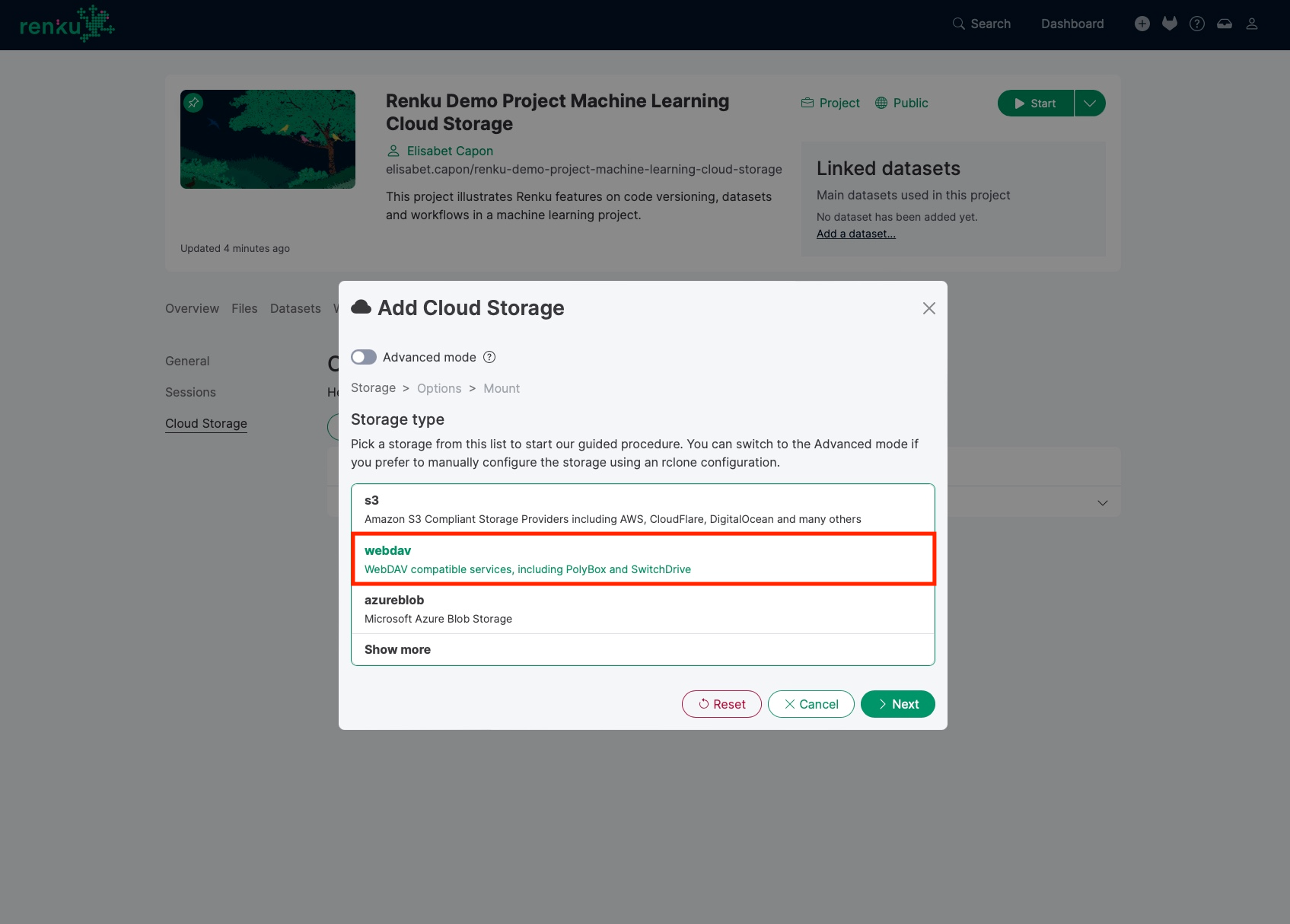Click the globe Public visibility icon
Screen dimensions: 1290x924
tap(881, 103)
